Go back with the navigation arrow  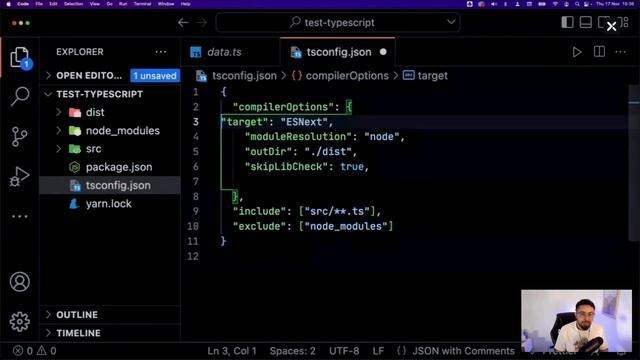[x=183, y=22]
